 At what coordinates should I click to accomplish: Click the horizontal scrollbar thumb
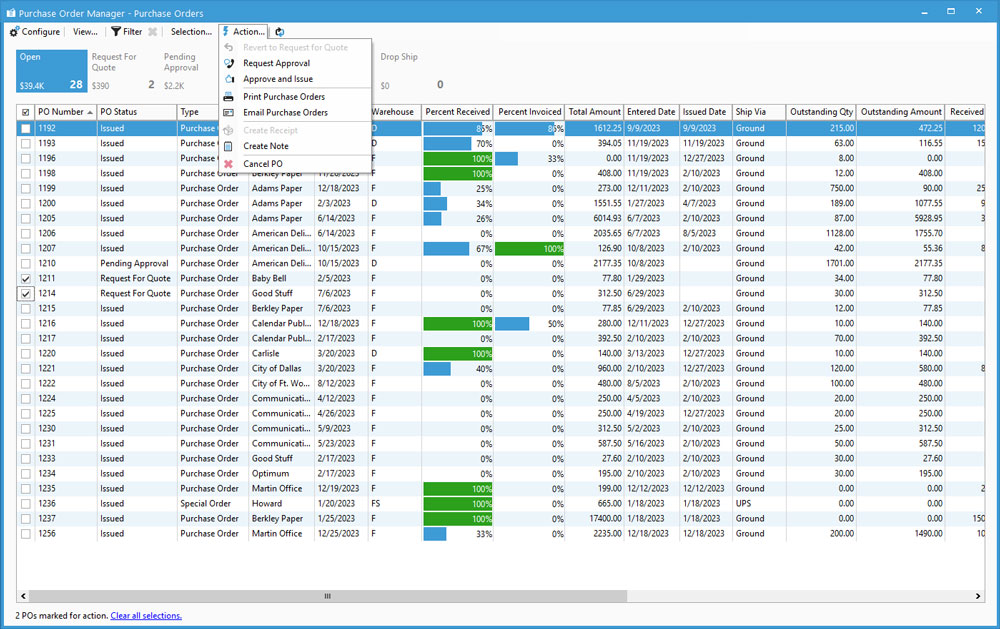(x=327, y=596)
